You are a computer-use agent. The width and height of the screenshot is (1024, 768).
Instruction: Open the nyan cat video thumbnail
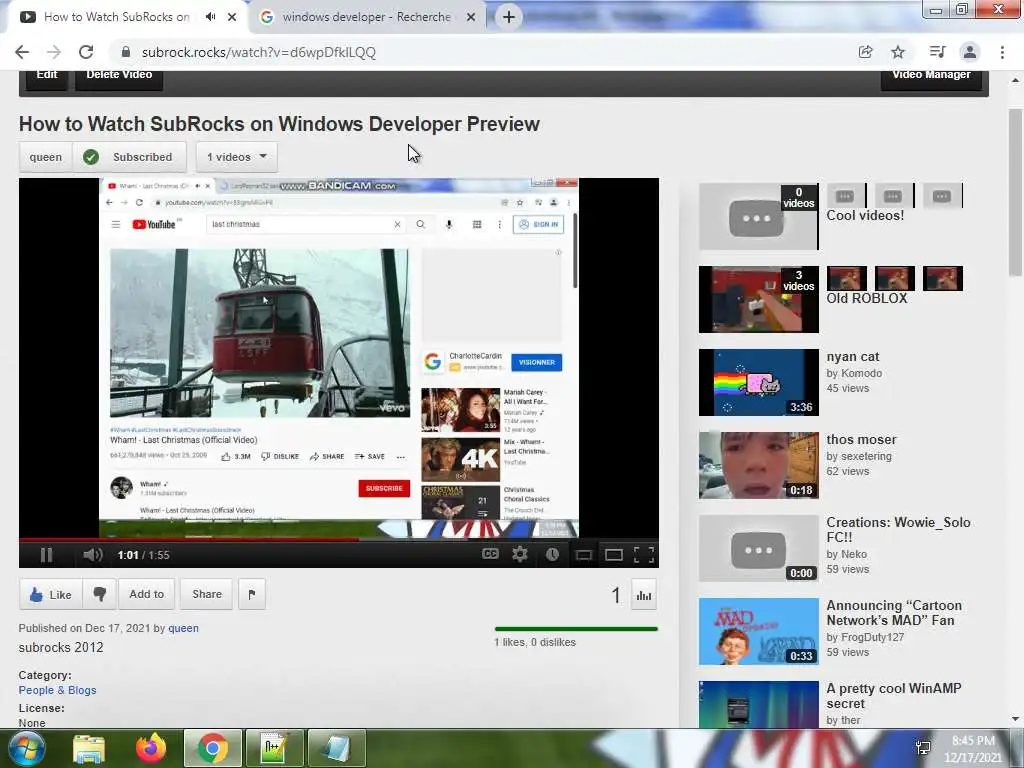coord(758,382)
